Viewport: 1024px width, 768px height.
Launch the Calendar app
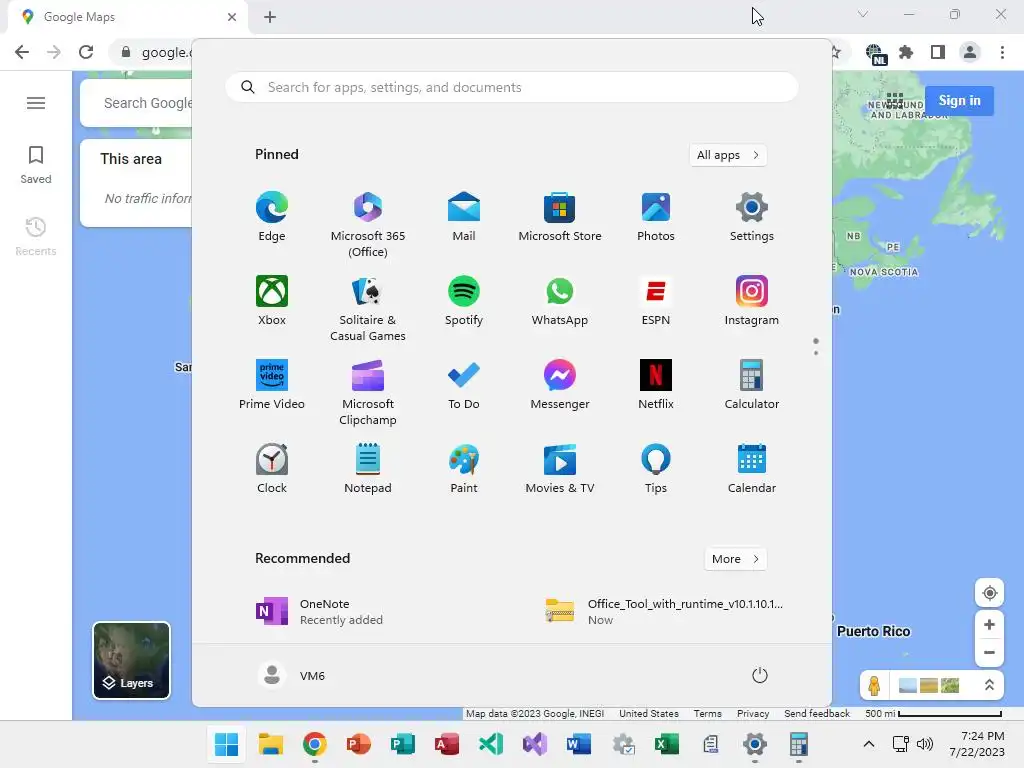tap(752, 469)
